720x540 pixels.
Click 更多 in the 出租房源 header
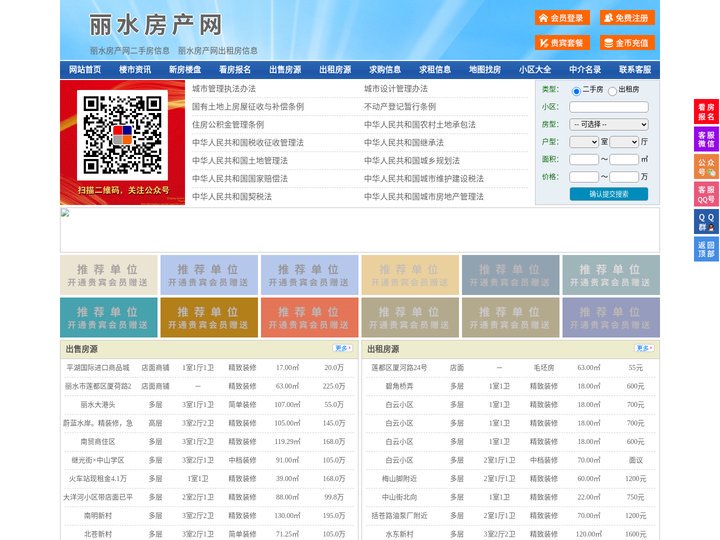pyautogui.click(x=644, y=349)
